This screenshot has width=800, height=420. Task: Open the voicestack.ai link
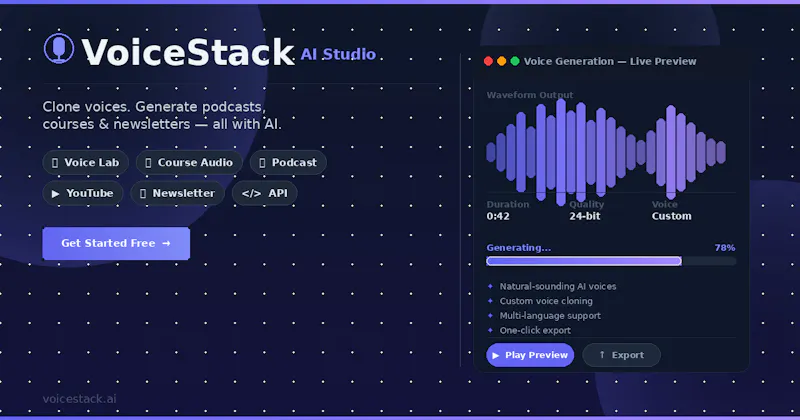(80, 399)
